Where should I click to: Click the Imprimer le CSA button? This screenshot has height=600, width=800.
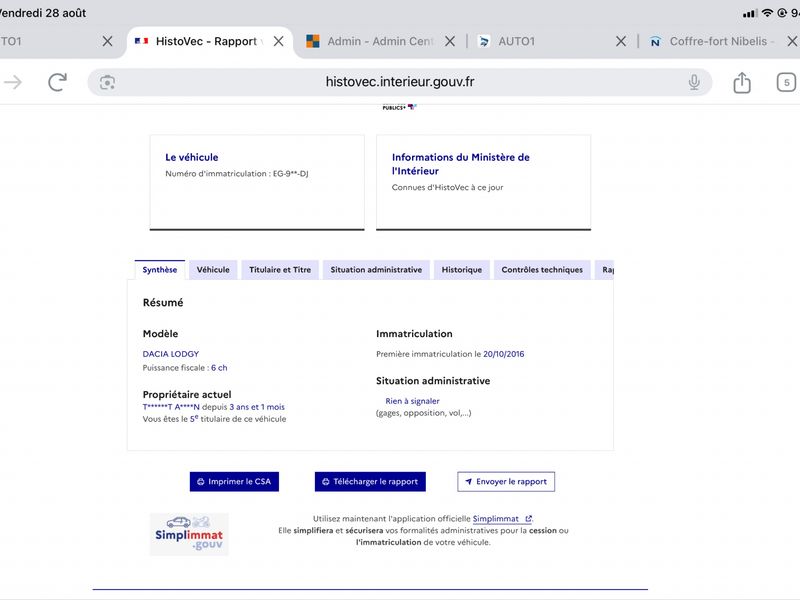(x=234, y=482)
